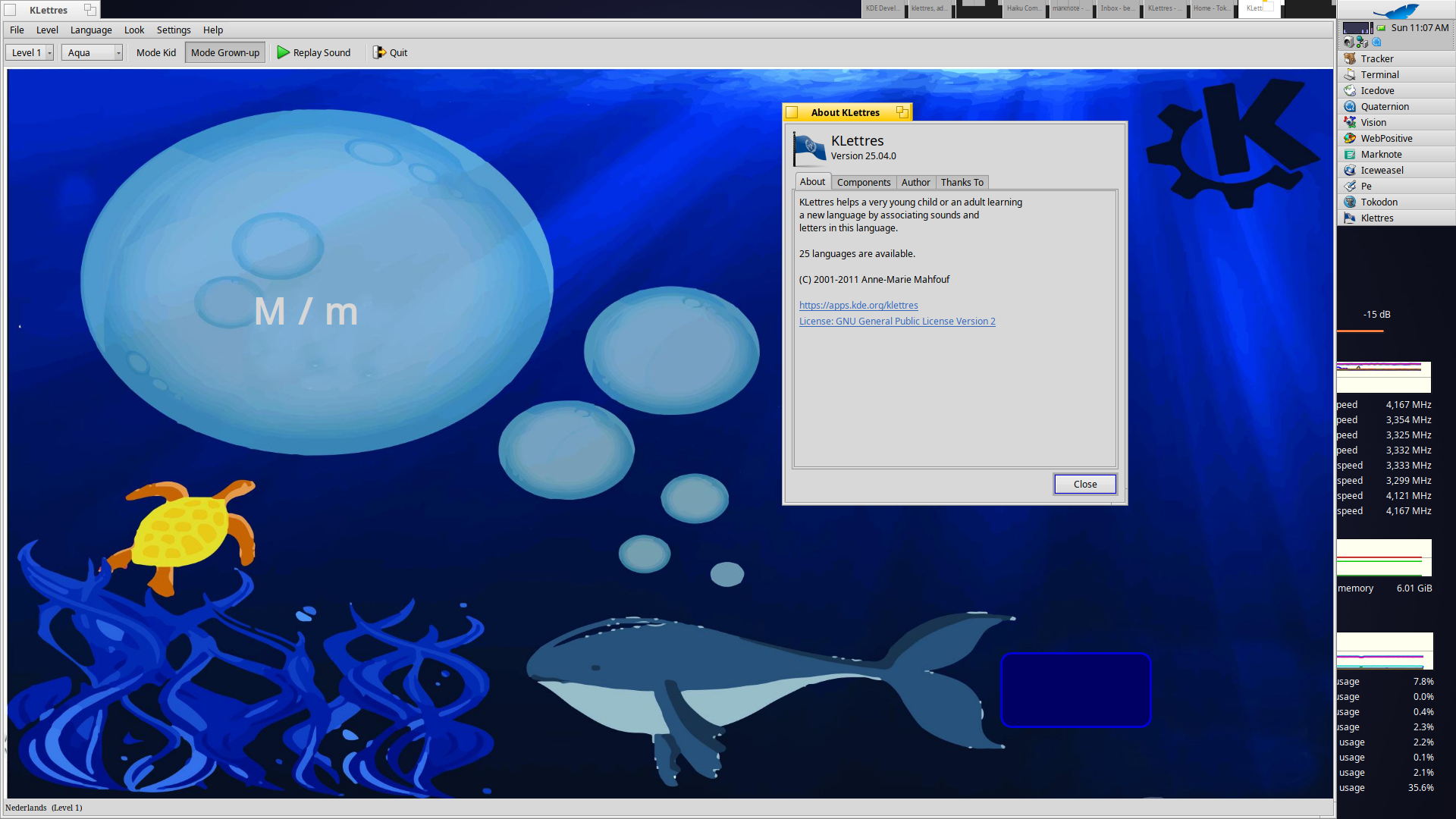Switch to WebPositive in the deskbar
The width and height of the screenshot is (1456, 819).
(x=1385, y=138)
